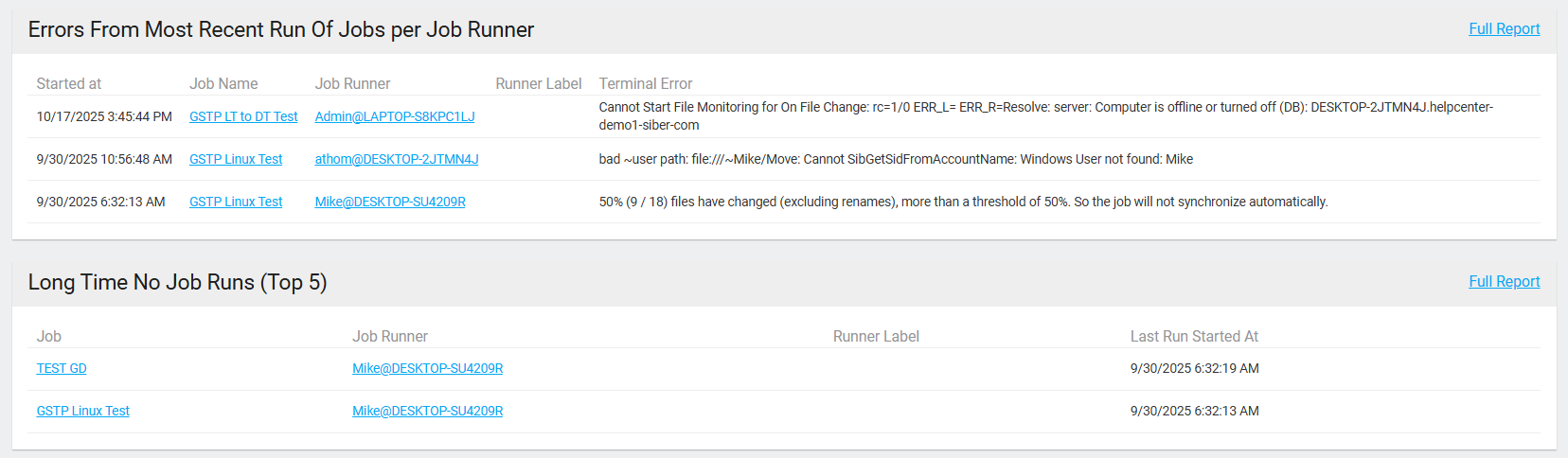
Task: Open the TEST GD job link
Action: pyautogui.click(x=62, y=368)
